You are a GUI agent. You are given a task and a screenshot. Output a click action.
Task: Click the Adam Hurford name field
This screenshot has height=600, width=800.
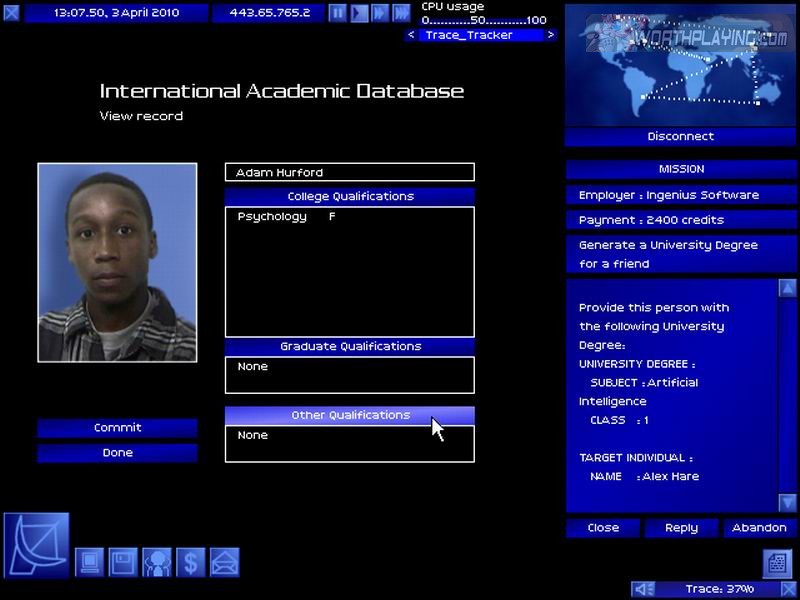click(x=350, y=172)
